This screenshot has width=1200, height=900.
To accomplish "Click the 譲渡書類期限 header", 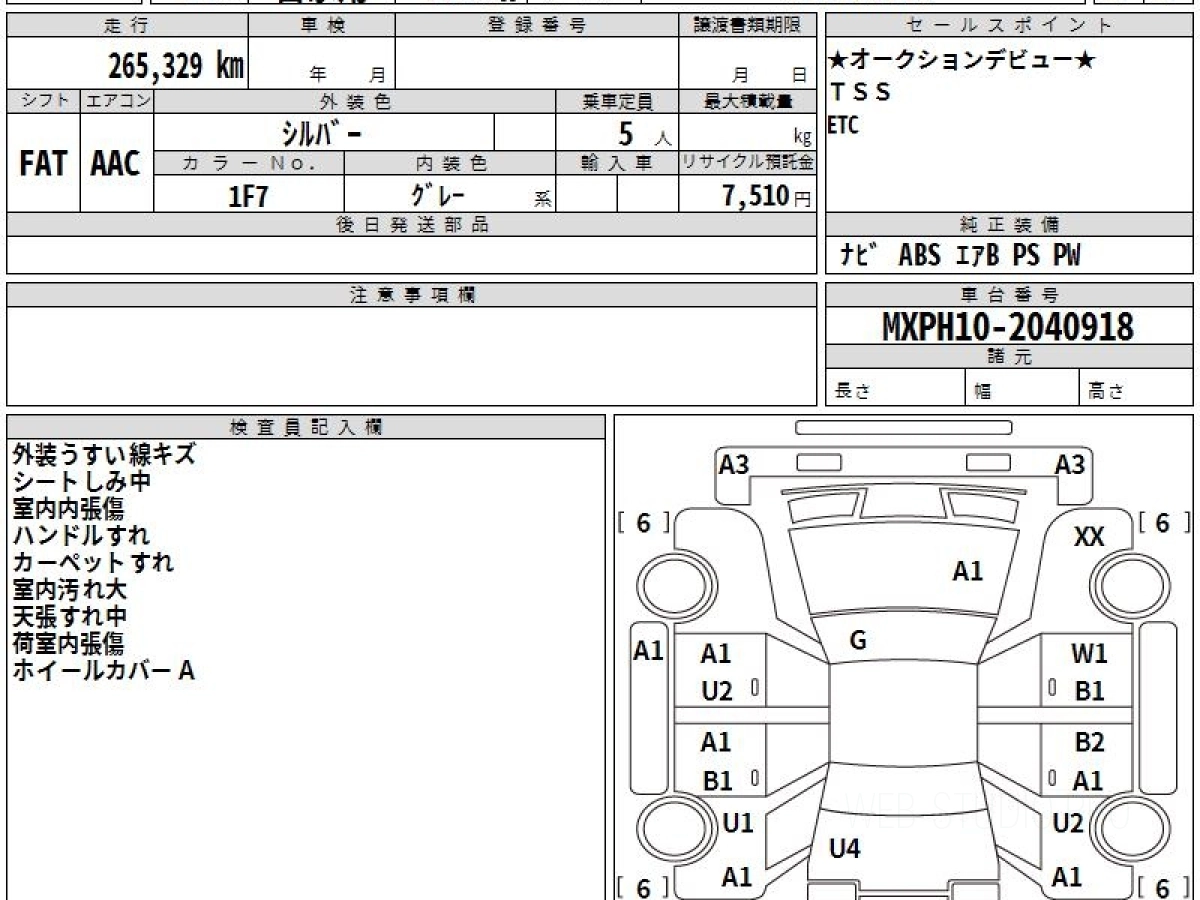I will pyautogui.click(x=747, y=26).
